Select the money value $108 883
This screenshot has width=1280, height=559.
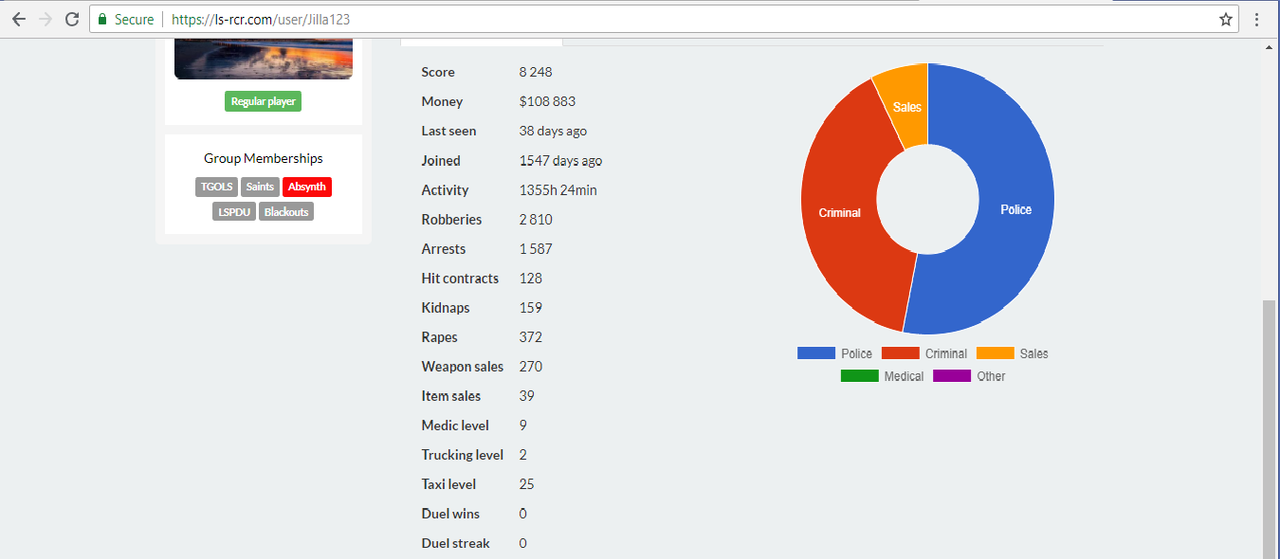pos(547,101)
